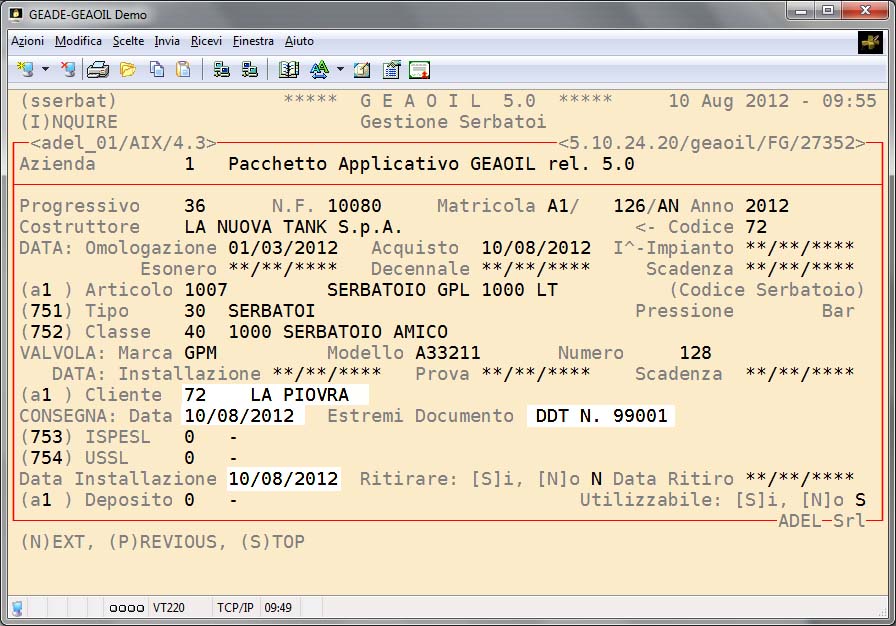Click the printer icon in toolbar

[97, 69]
